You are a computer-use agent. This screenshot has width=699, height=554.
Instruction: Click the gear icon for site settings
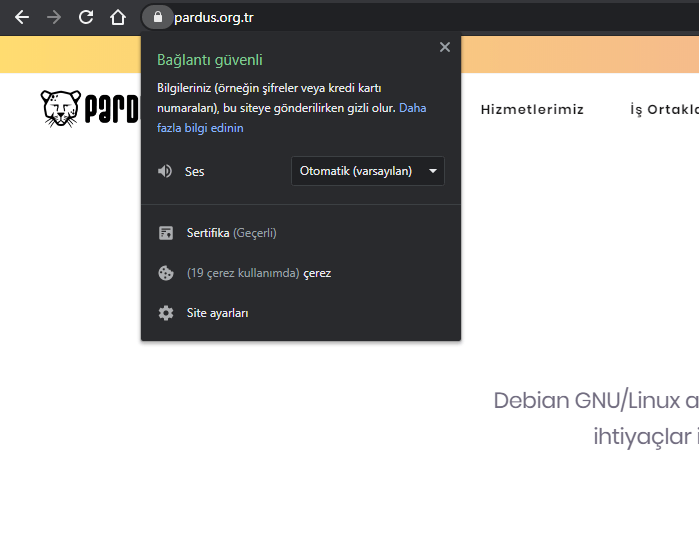pyautogui.click(x=166, y=313)
